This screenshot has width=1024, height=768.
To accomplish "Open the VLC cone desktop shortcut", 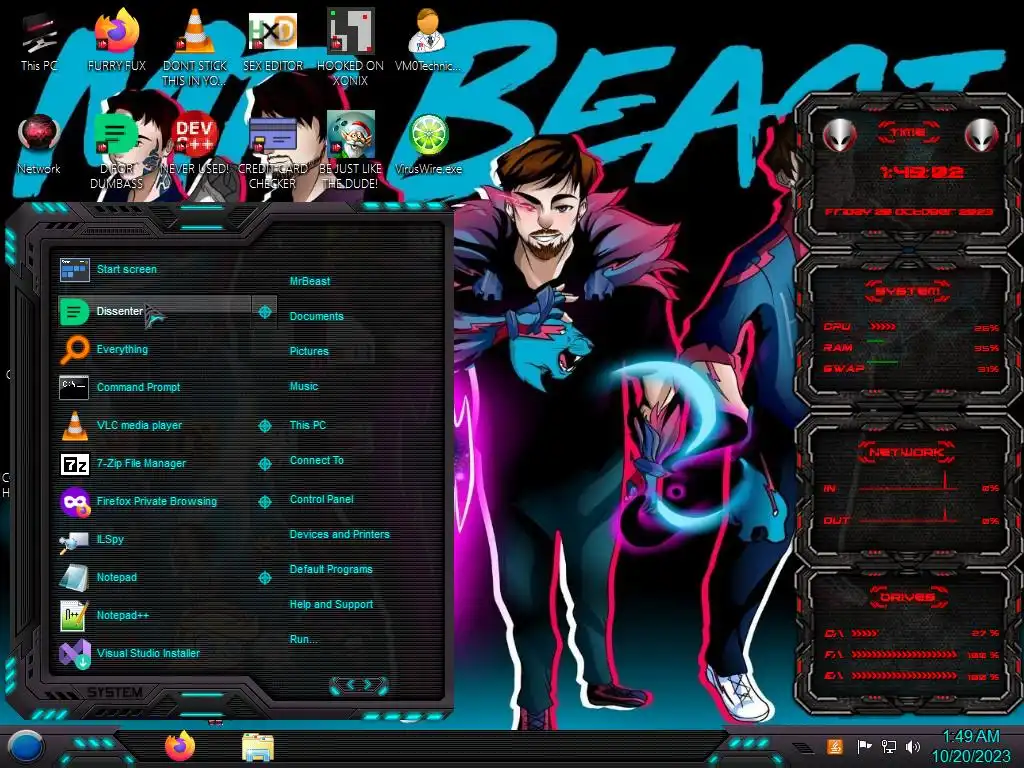I will (195, 46).
